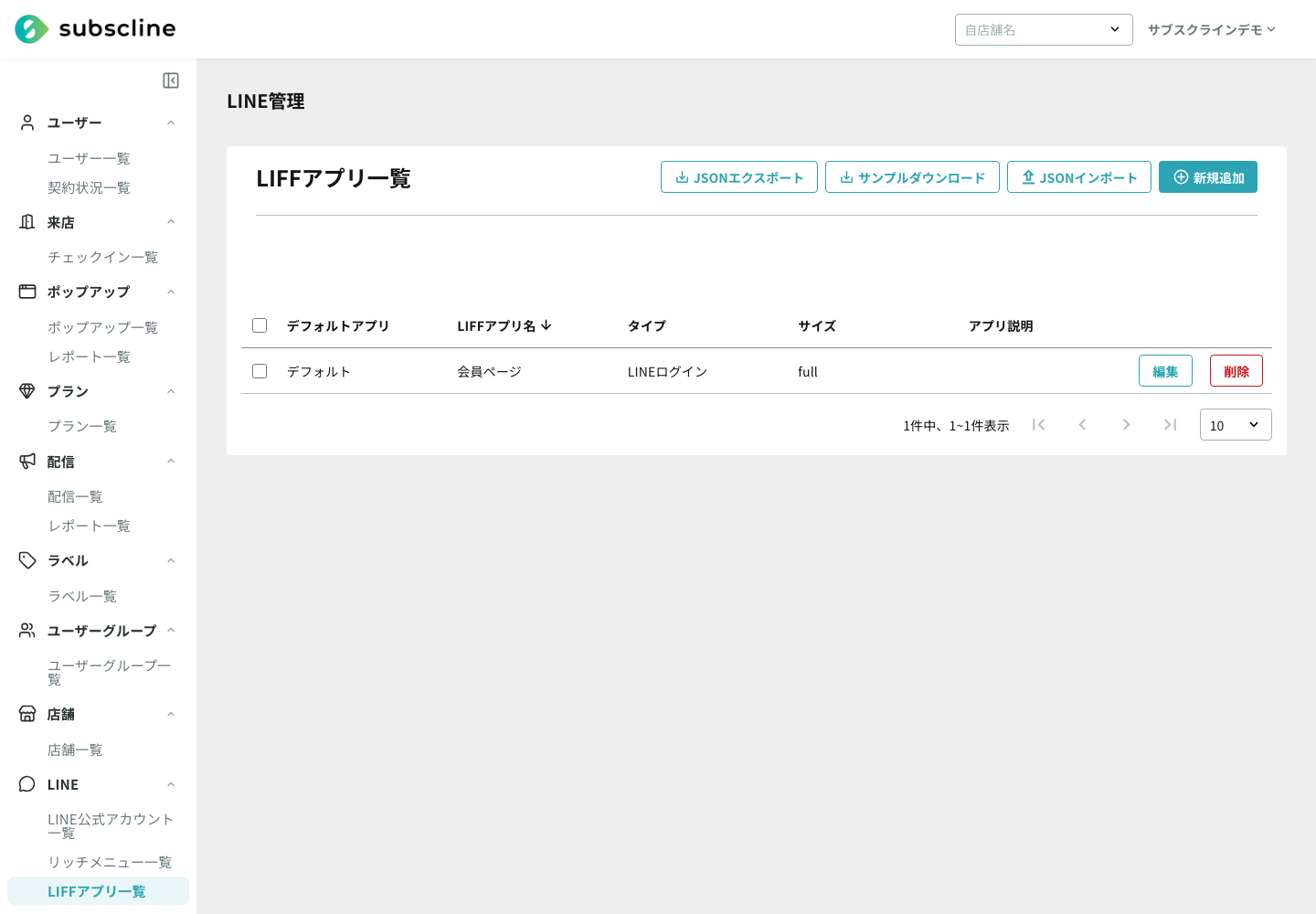This screenshot has height=914, width=1316.
Task: Open ポップアップ一覧 in sidebar
Action: point(102,327)
